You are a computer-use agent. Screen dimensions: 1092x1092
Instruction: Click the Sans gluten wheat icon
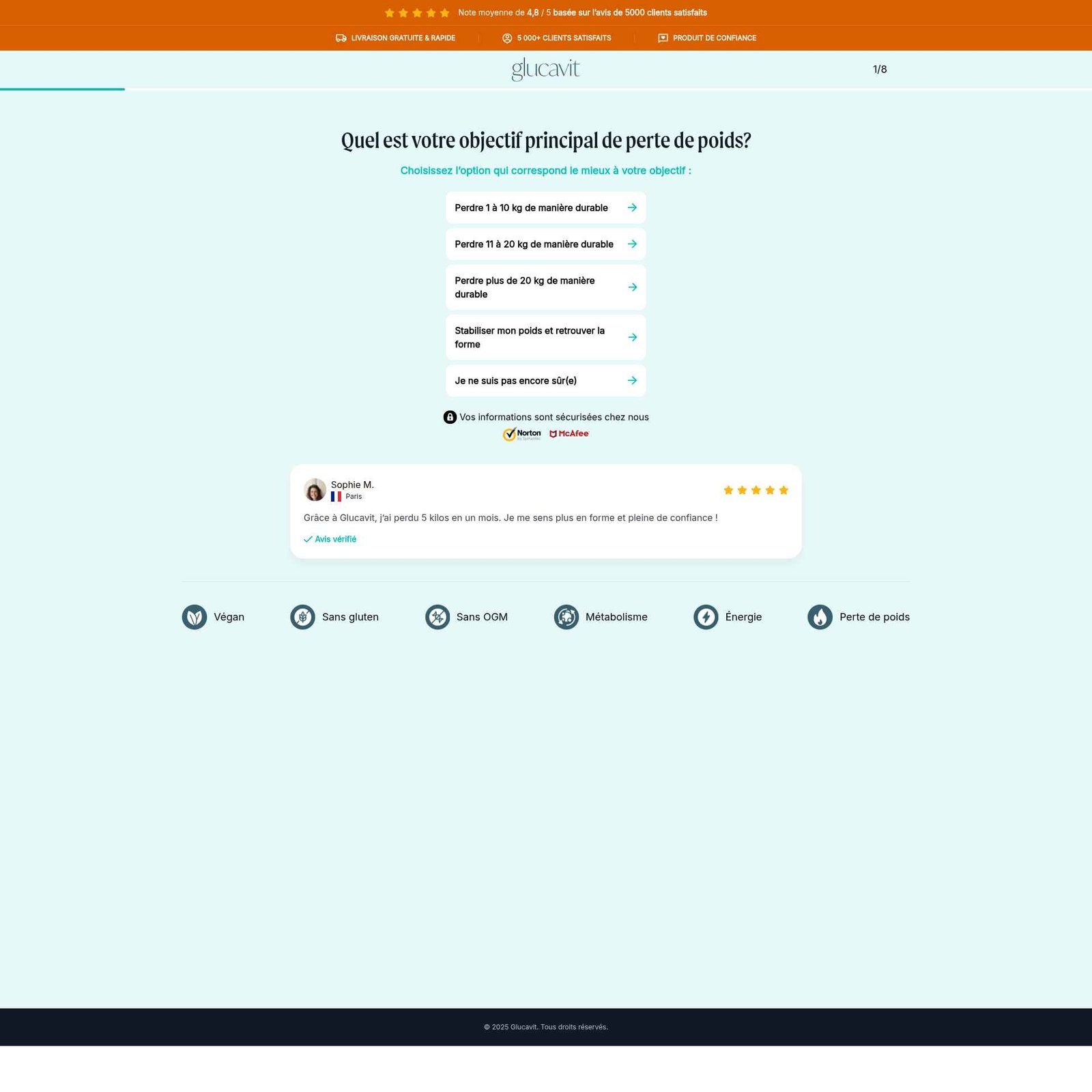[302, 617]
